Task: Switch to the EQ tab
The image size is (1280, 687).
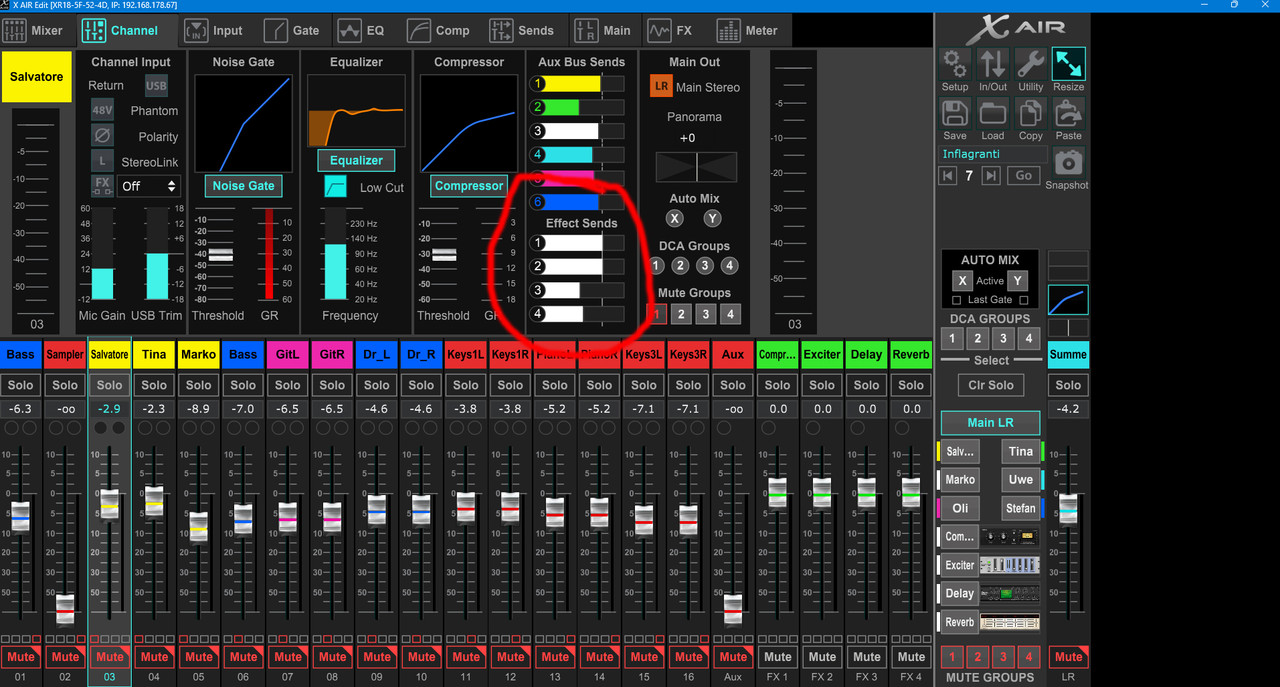Action: point(363,30)
